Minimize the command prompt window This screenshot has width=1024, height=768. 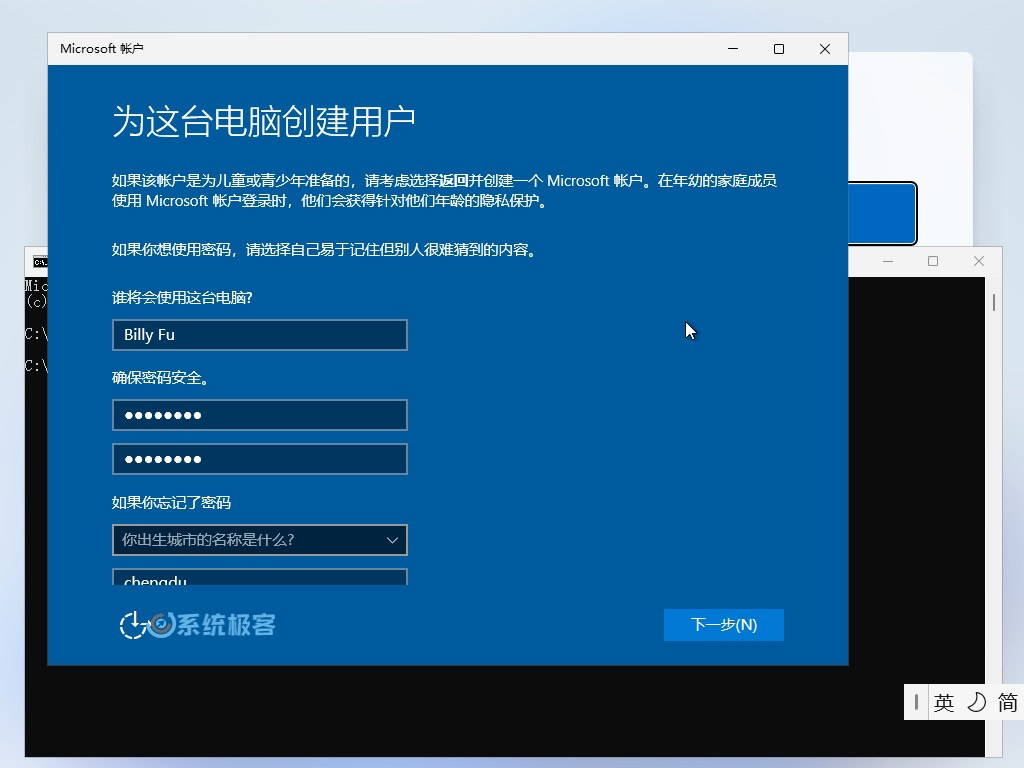pos(888,261)
